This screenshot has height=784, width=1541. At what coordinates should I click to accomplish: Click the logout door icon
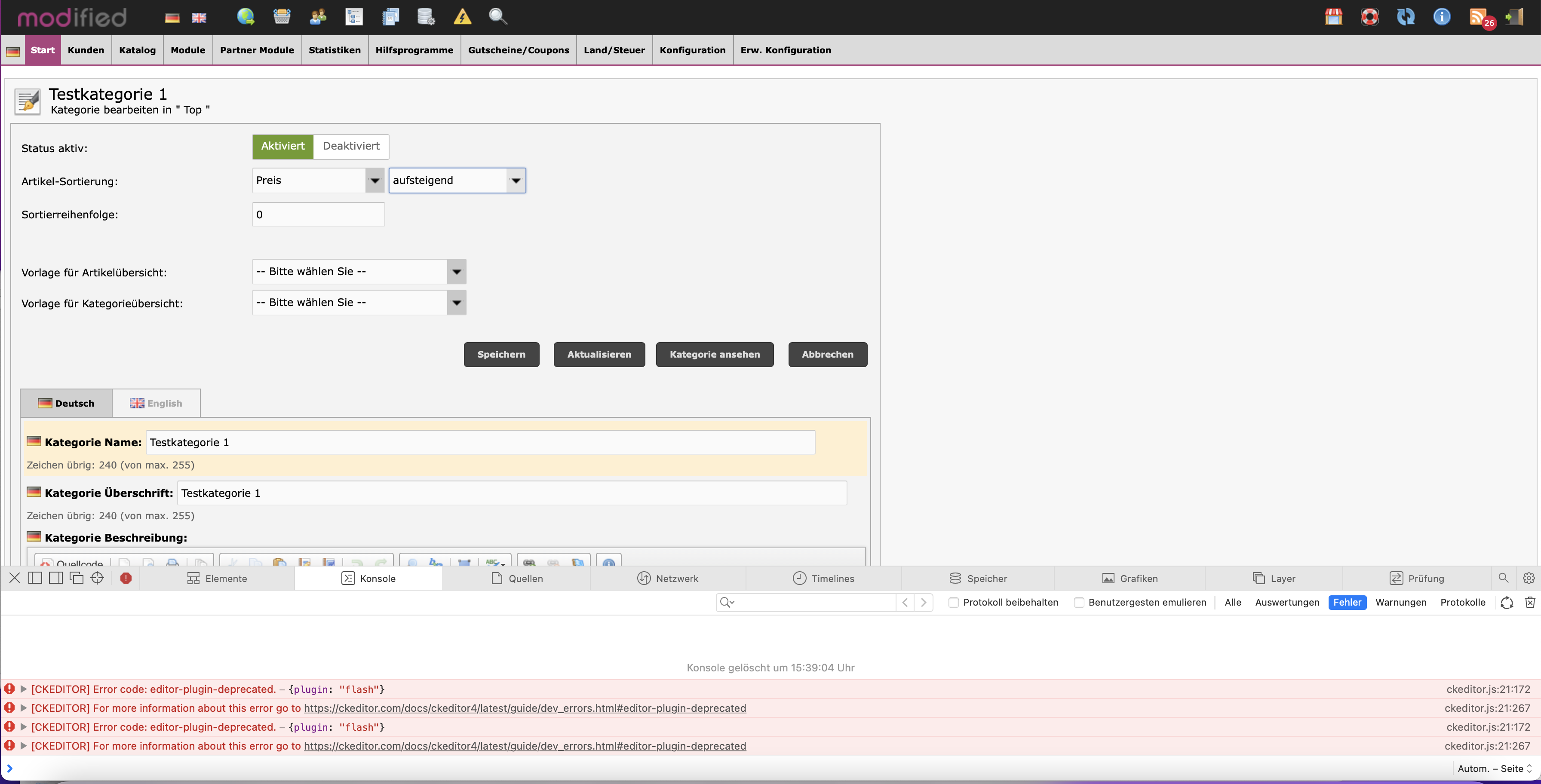coord(1515,17)
